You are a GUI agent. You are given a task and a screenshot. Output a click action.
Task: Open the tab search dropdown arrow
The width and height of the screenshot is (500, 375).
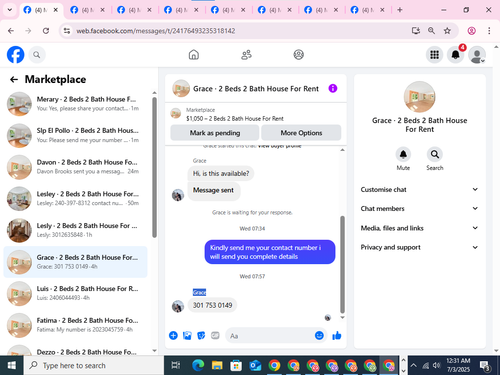click(x=10, y=10)
